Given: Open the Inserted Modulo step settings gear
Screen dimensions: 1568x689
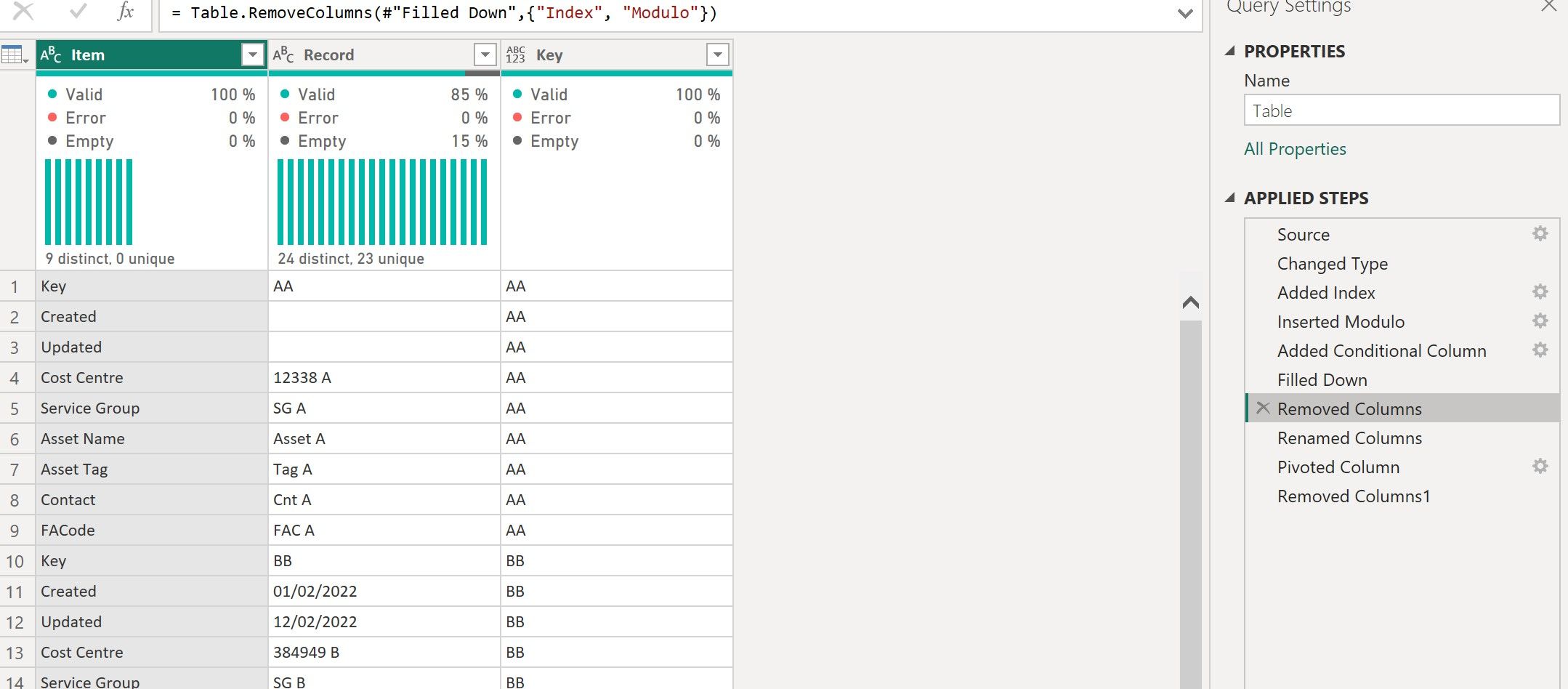Looking at the screenshot, I should point(1540,321).
